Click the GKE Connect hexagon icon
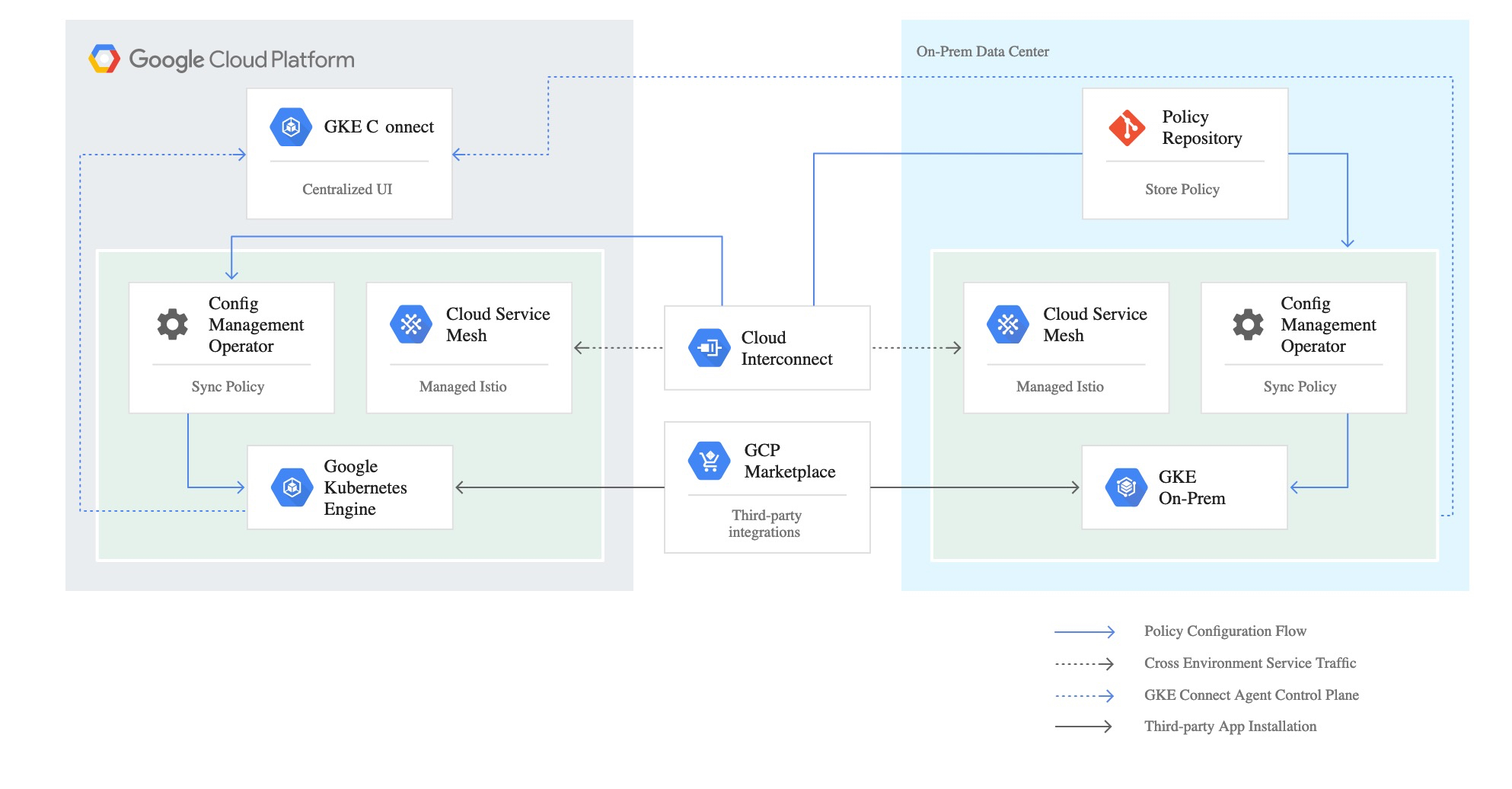This screenshot has height=789, width=1512. (x=291, y=126)
